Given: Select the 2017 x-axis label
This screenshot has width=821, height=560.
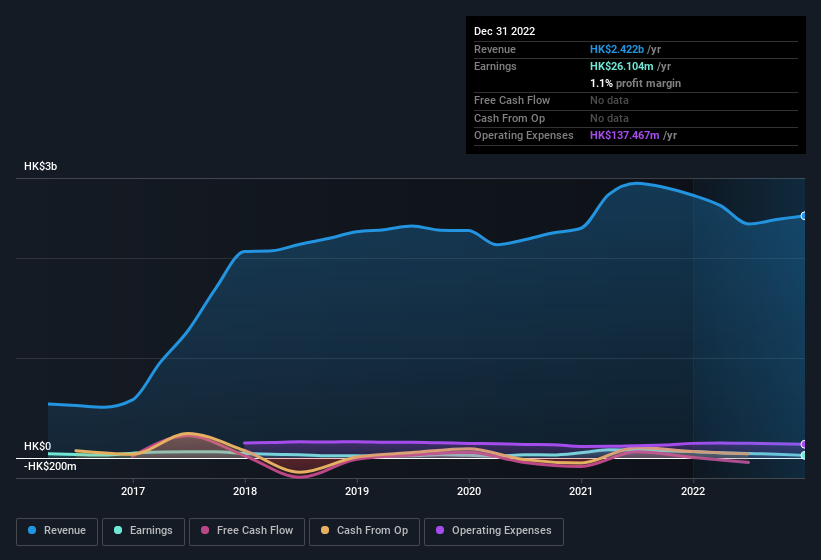Looking at the screenshot, I should point(133,491).
